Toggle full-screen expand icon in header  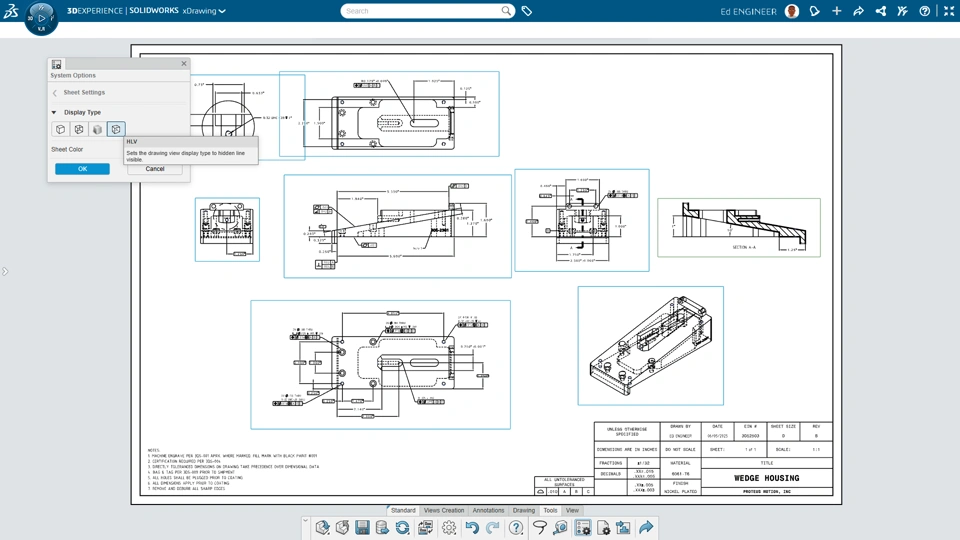(948, 11)
